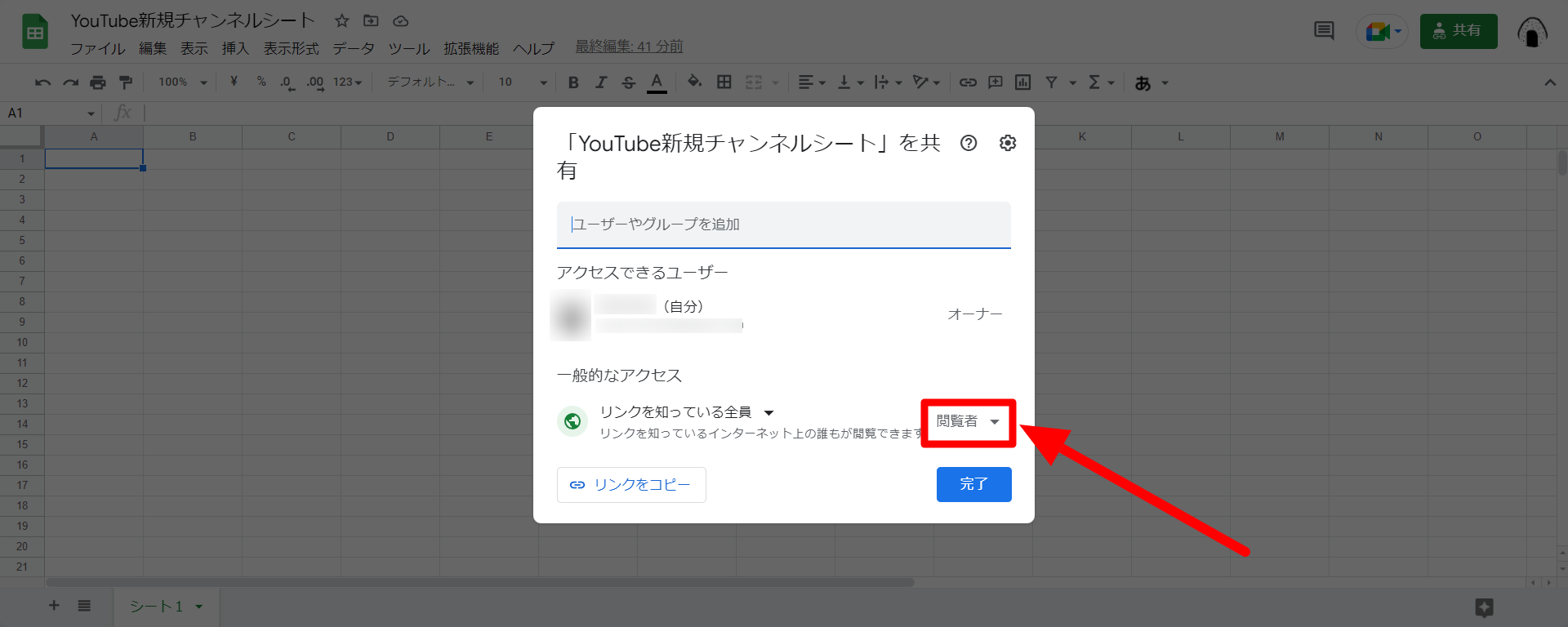The height and width of the screenshot is (627, 1568).
Task: Click the リンクをコピー button
Action: [631, 485]
